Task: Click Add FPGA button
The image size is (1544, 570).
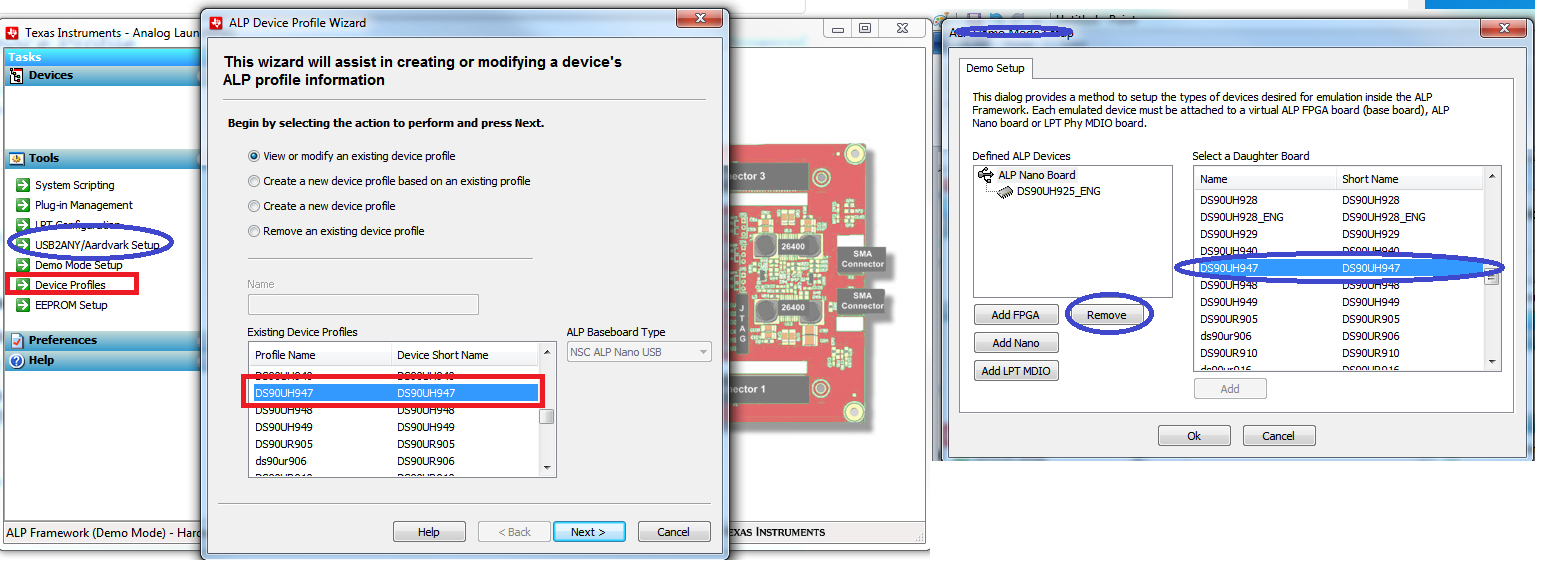Action: (1015, 315)
